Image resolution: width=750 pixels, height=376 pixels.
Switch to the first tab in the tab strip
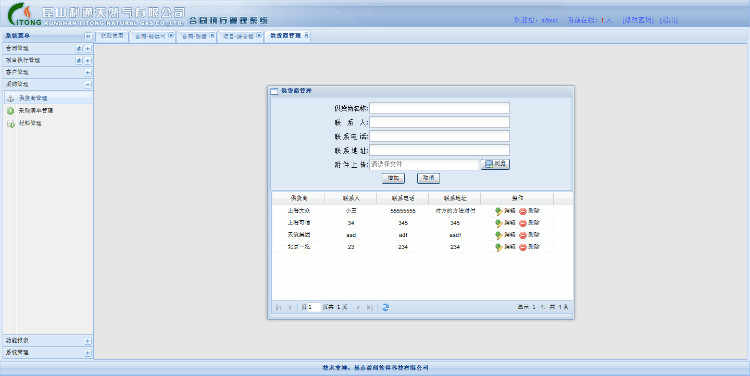pos(112,36)
